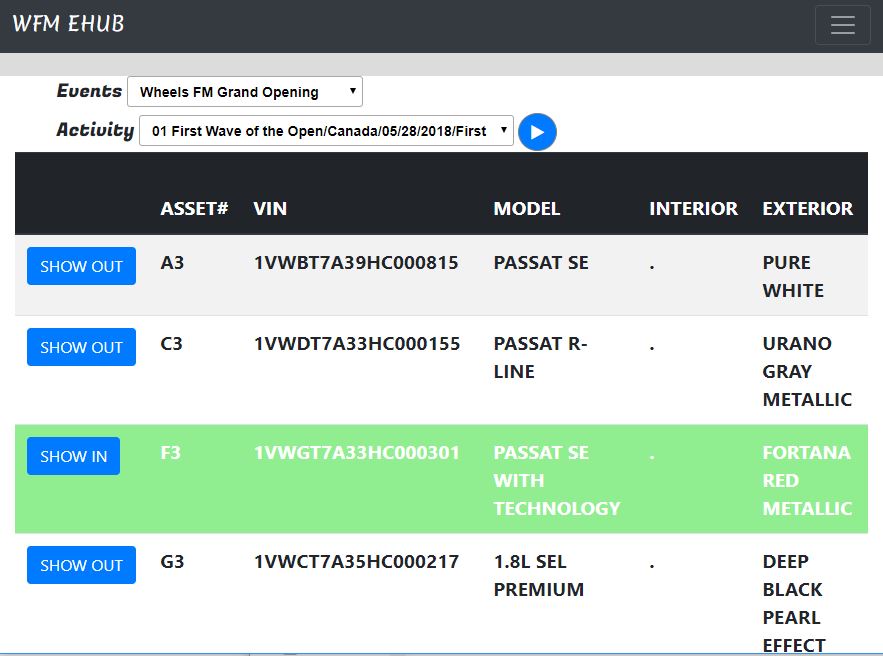Click the ASSET# column header
883x656 pixels.
tap(194, 209)
